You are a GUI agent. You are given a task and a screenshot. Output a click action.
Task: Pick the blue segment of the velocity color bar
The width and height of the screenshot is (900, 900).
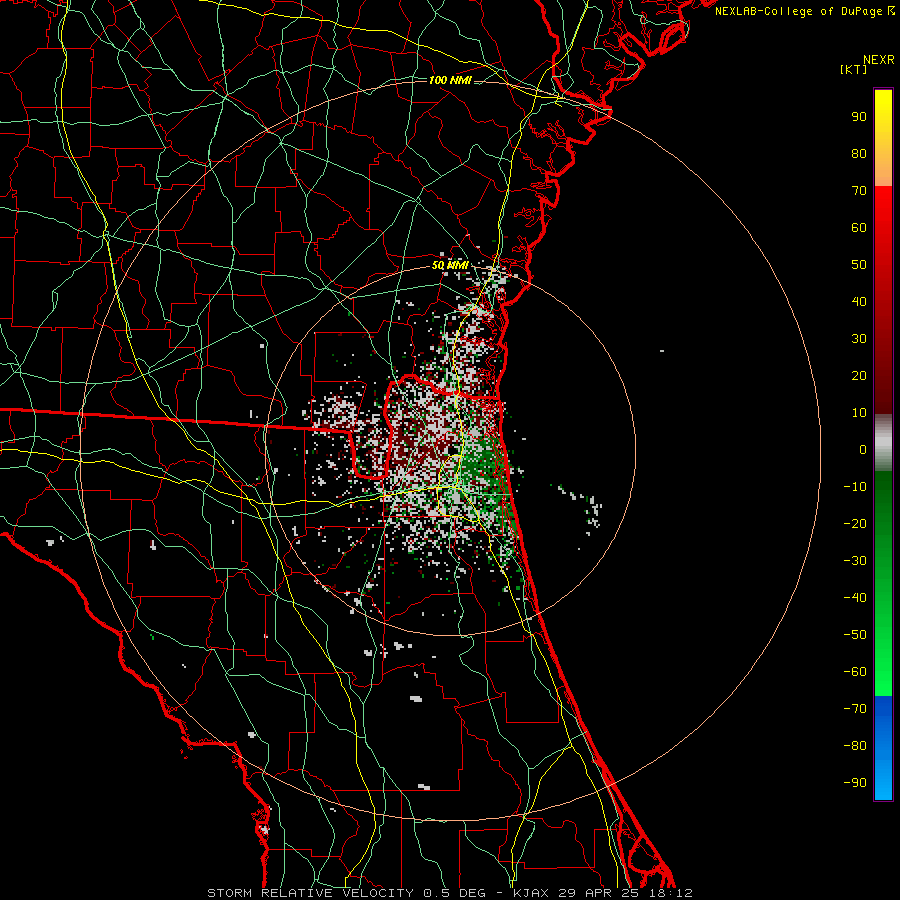tap(883, 747)
